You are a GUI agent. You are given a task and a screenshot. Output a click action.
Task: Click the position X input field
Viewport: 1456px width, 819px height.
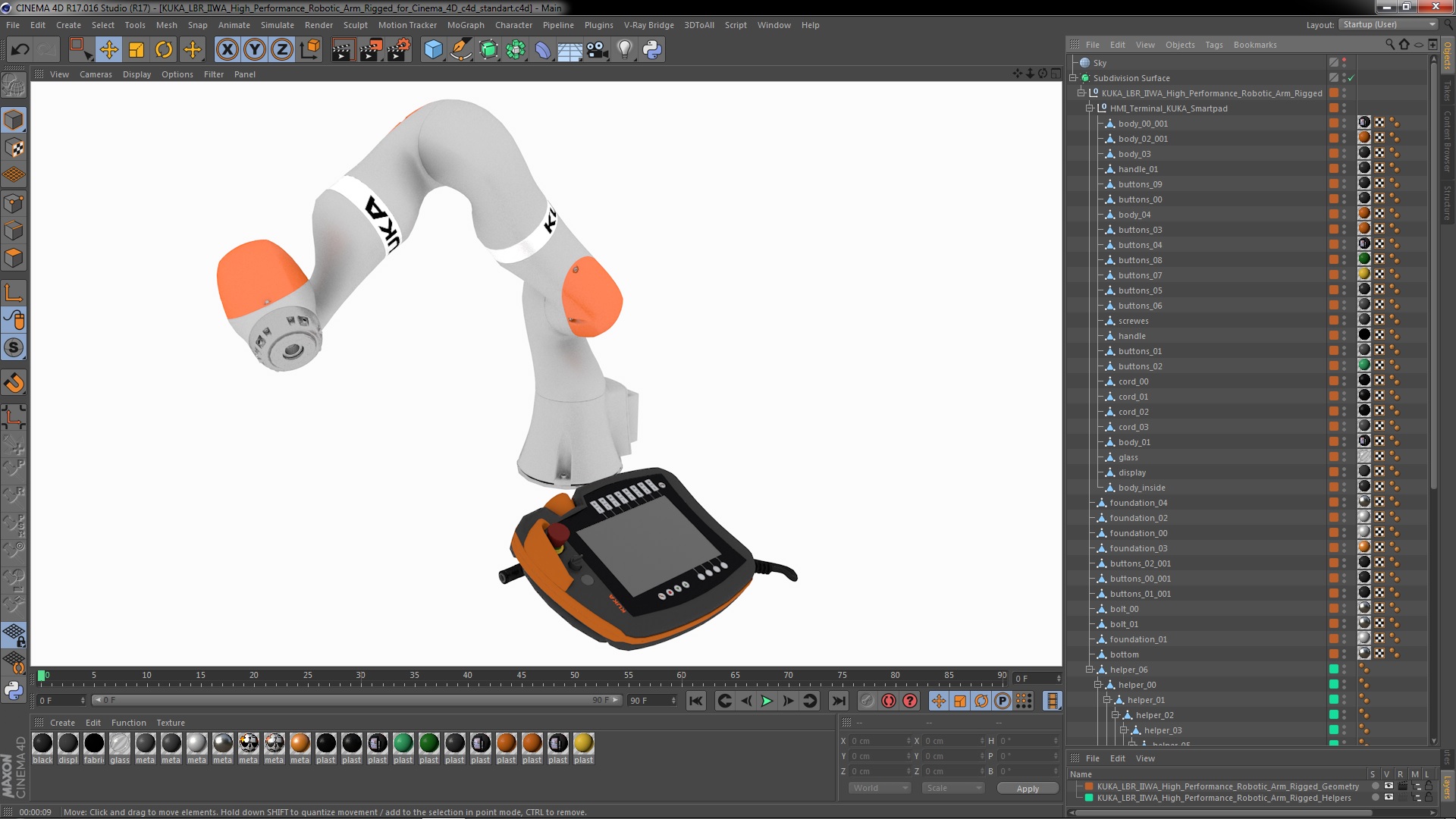[880, 741]
